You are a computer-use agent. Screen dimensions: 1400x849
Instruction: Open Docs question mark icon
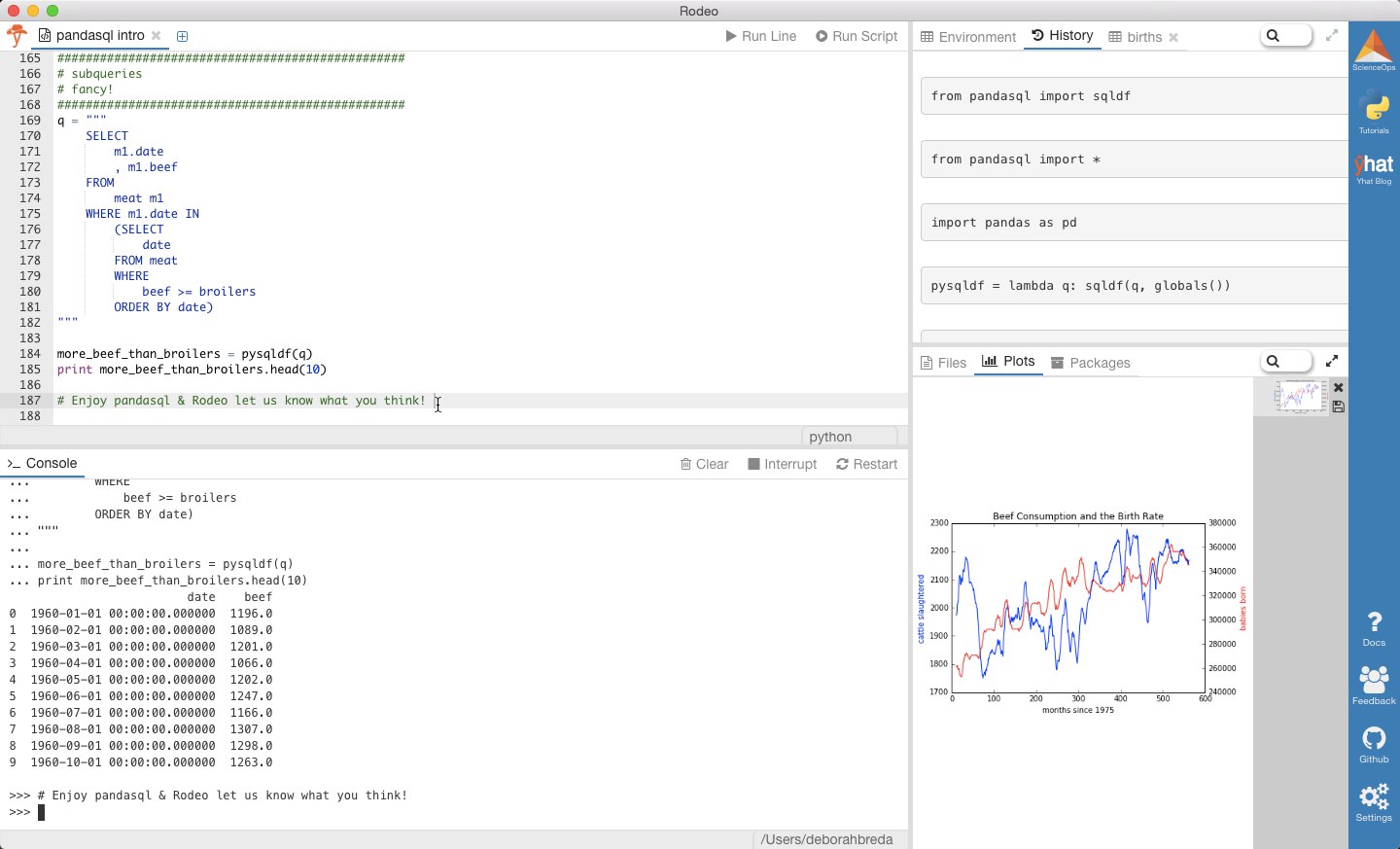[x=1374, y=628]
